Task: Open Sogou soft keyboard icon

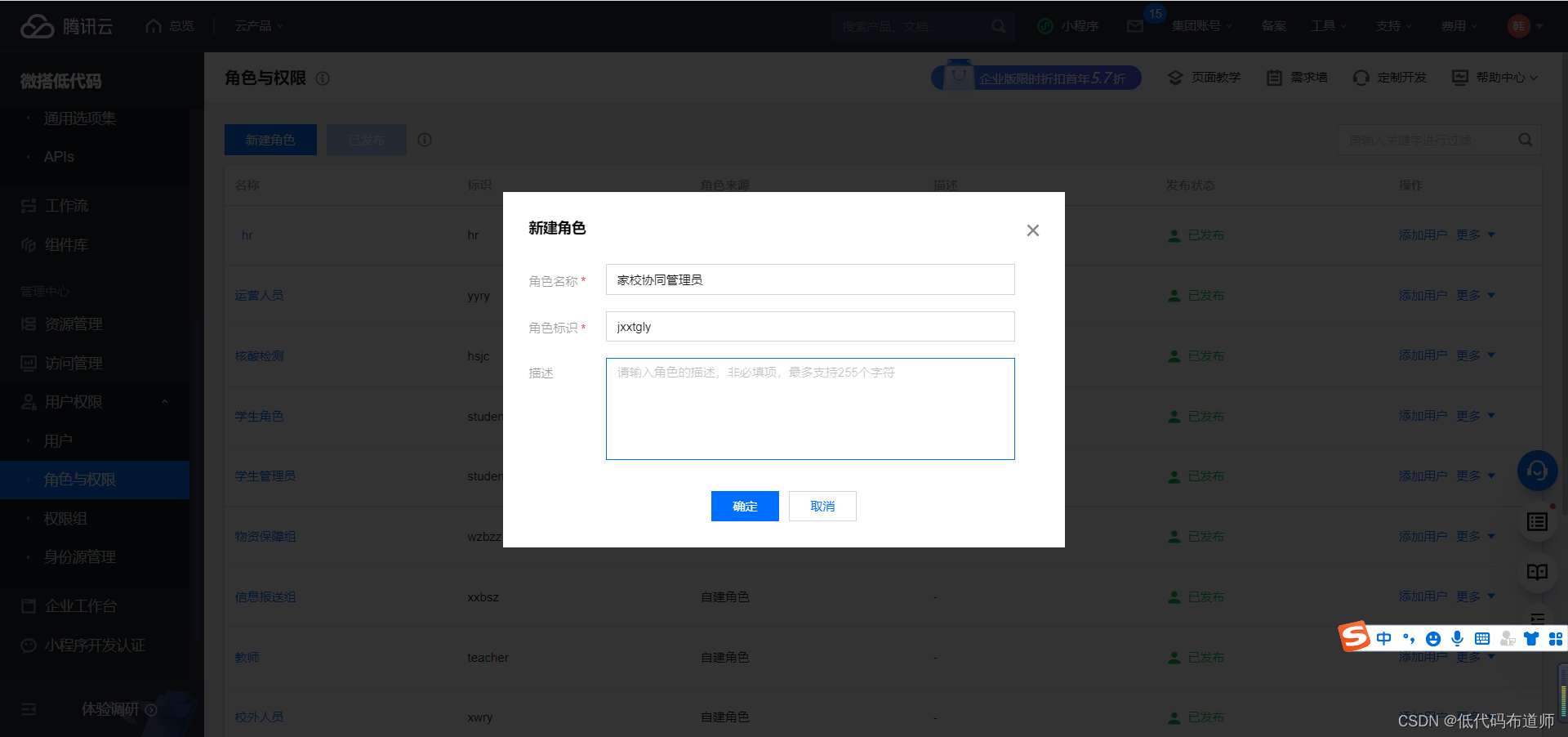Action: (1482, 639)
